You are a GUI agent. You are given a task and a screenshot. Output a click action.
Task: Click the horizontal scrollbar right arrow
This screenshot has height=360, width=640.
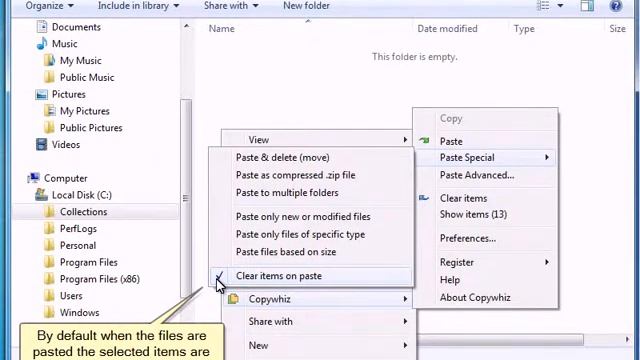(x=627, y=340)
